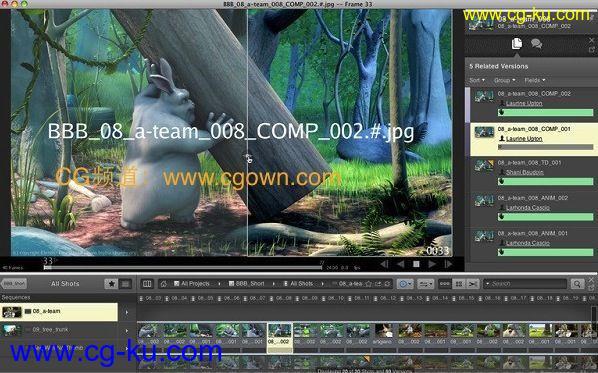The image size is (598, 373).
Task: Open Laurine Upton link under COMP_002
Action: [x=524, y=103]
